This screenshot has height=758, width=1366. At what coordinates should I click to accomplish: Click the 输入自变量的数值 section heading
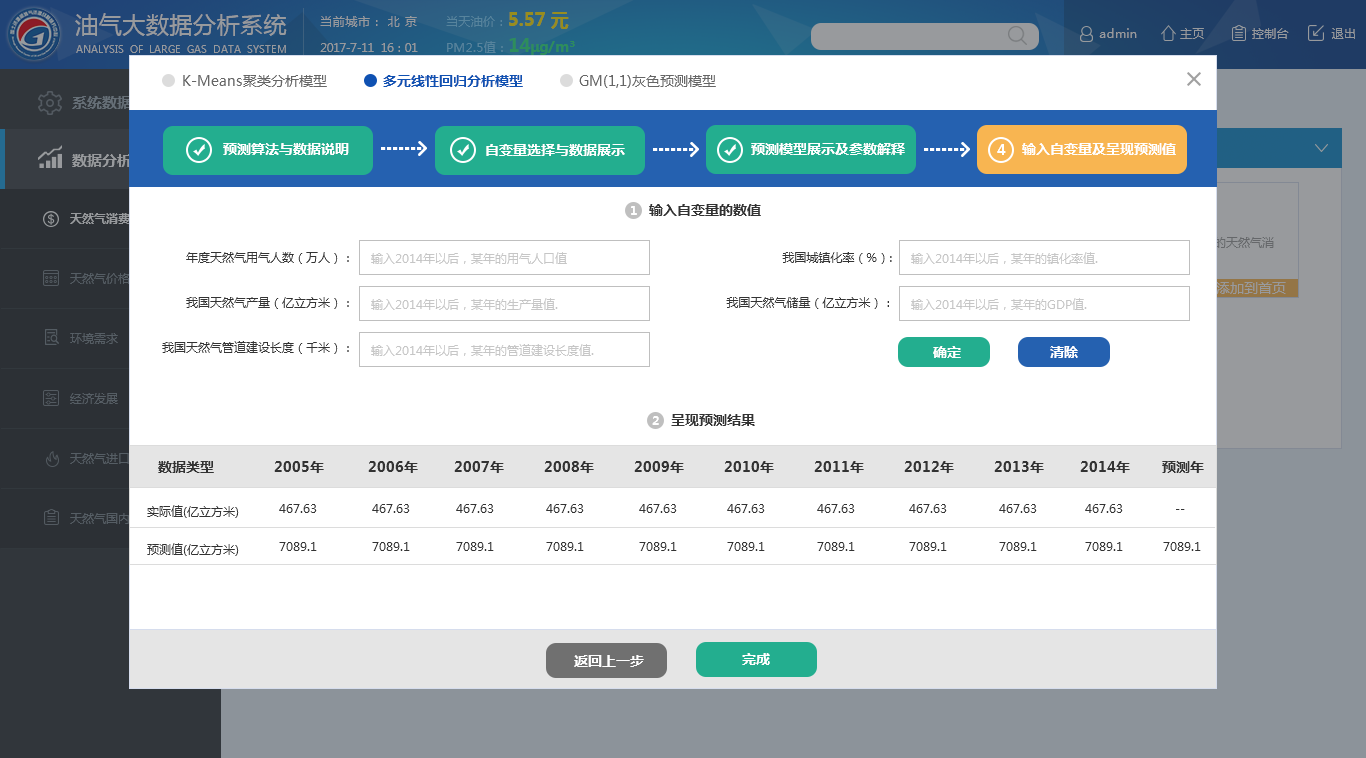pos(705,210)
